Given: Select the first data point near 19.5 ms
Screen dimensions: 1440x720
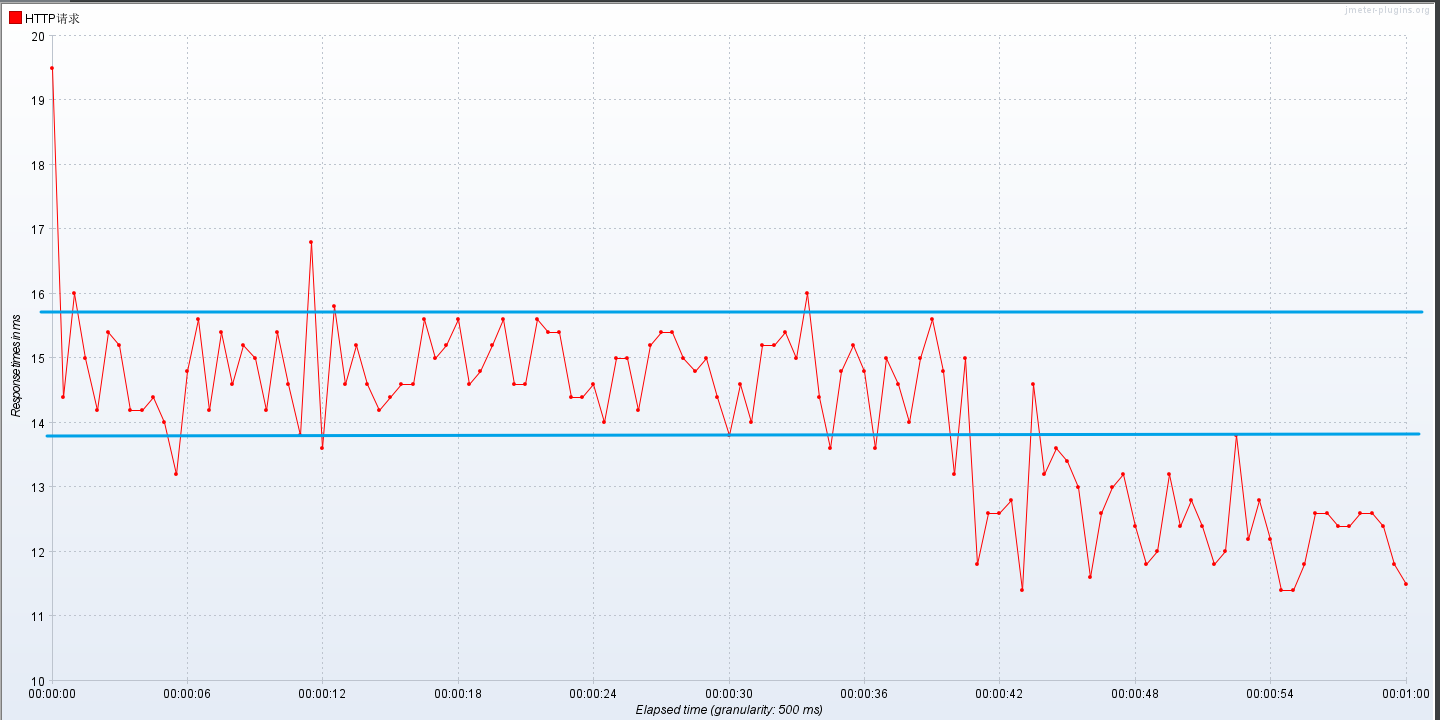Looking at the screenshot, I should click(x=52, y=68).
